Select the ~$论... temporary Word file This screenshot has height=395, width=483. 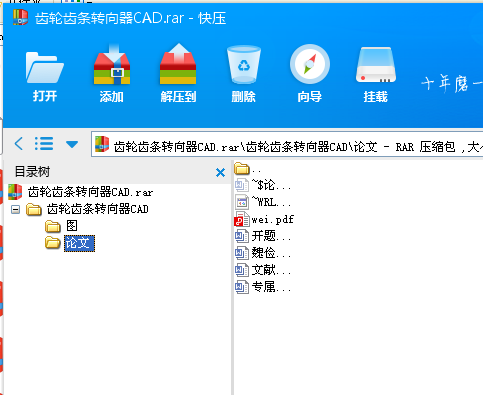pos(263,185)
